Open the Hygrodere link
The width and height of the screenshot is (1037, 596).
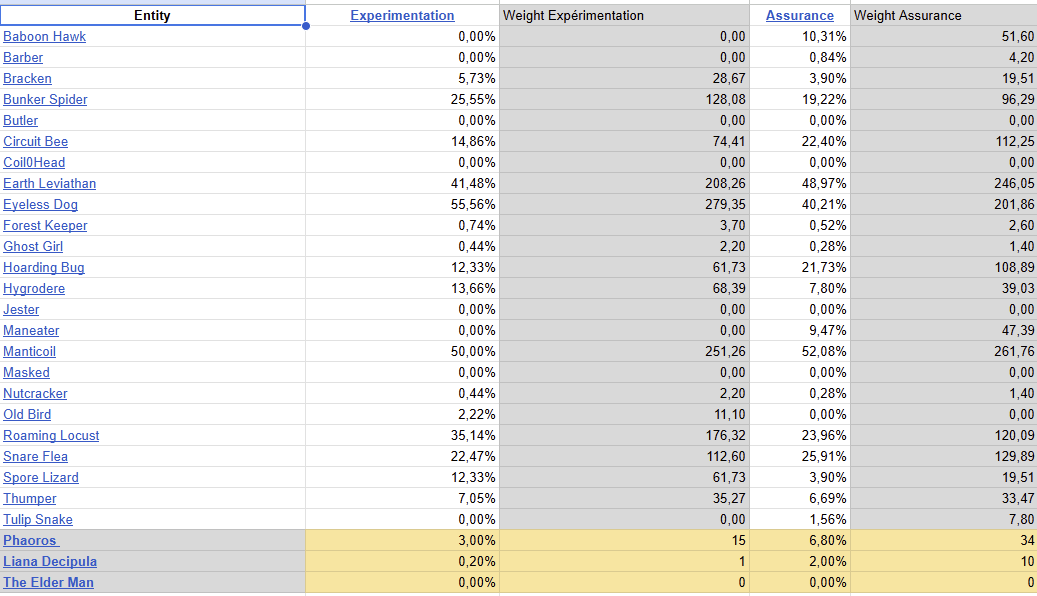pyautogui.click(x=34, y=288)
